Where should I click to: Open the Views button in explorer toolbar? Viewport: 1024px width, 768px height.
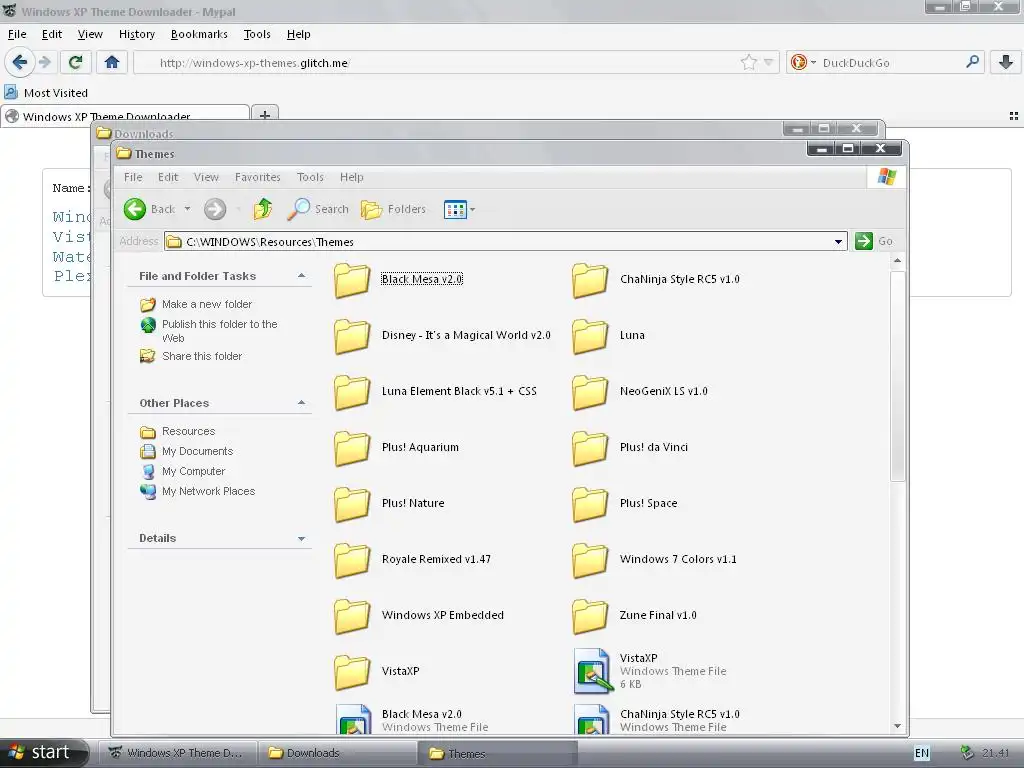pos(455,210)
